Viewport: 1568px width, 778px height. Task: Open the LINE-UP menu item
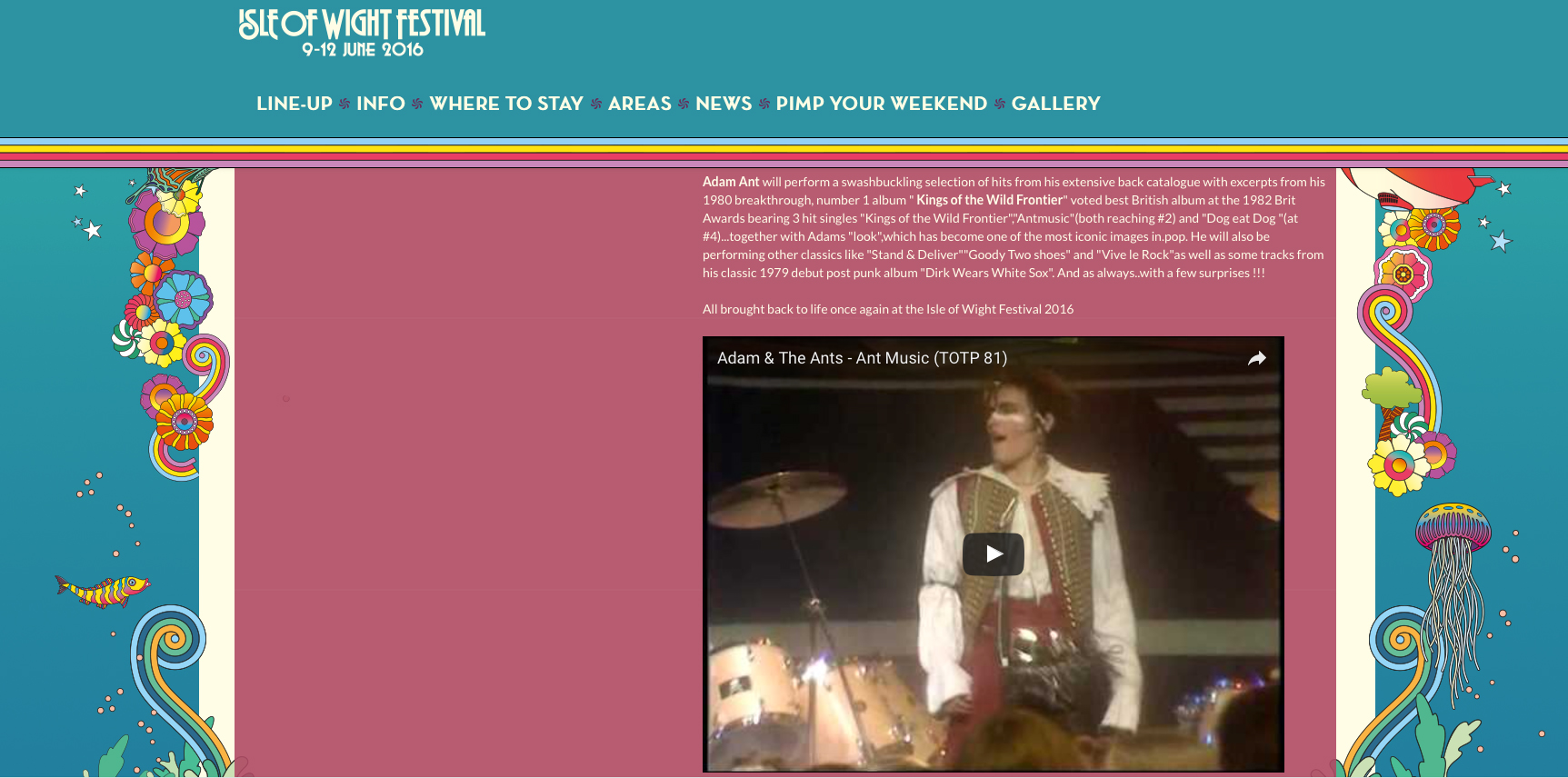[x=295, y=104]
